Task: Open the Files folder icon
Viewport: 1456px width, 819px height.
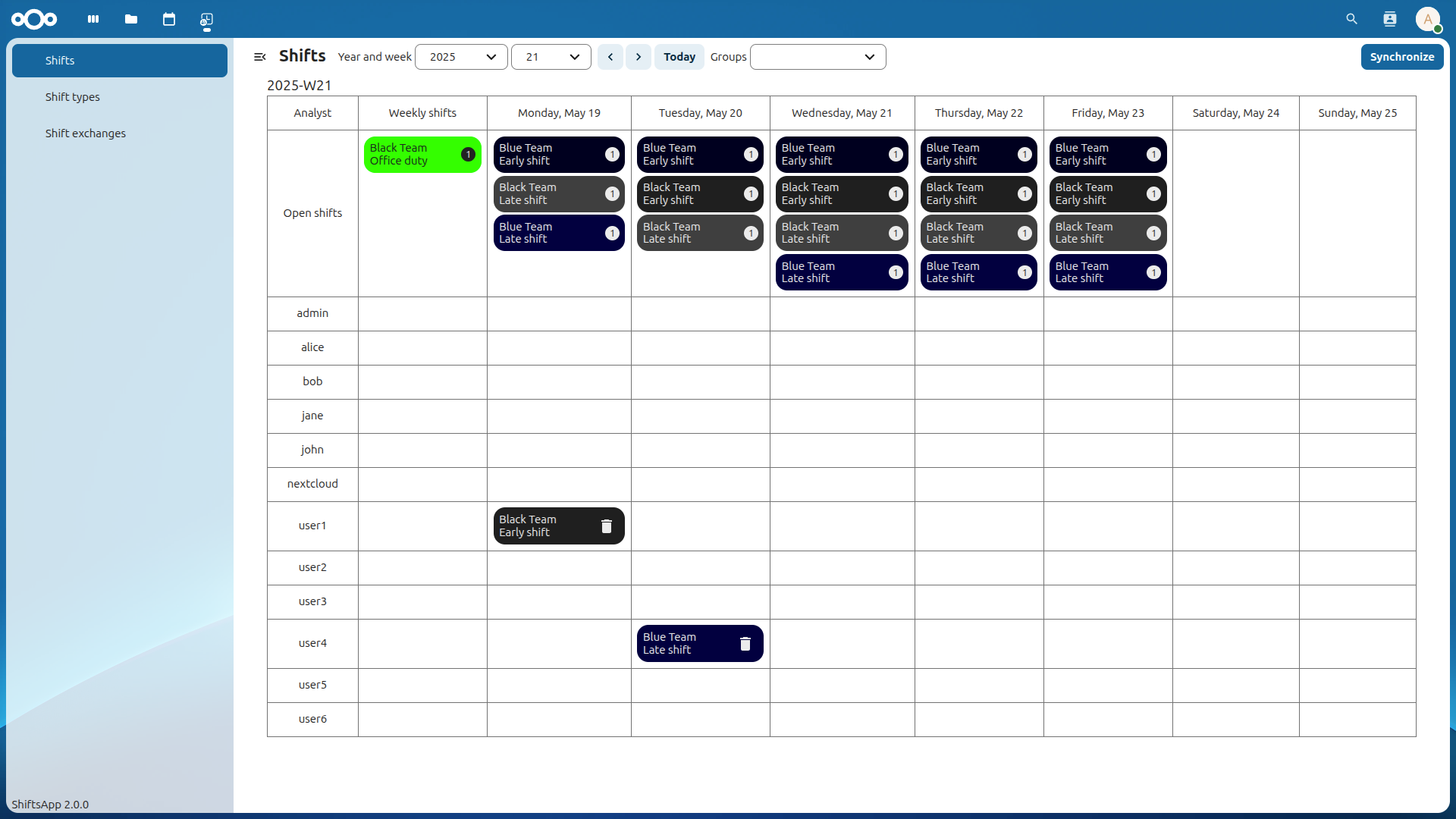Action: click(x=131, y=19)
